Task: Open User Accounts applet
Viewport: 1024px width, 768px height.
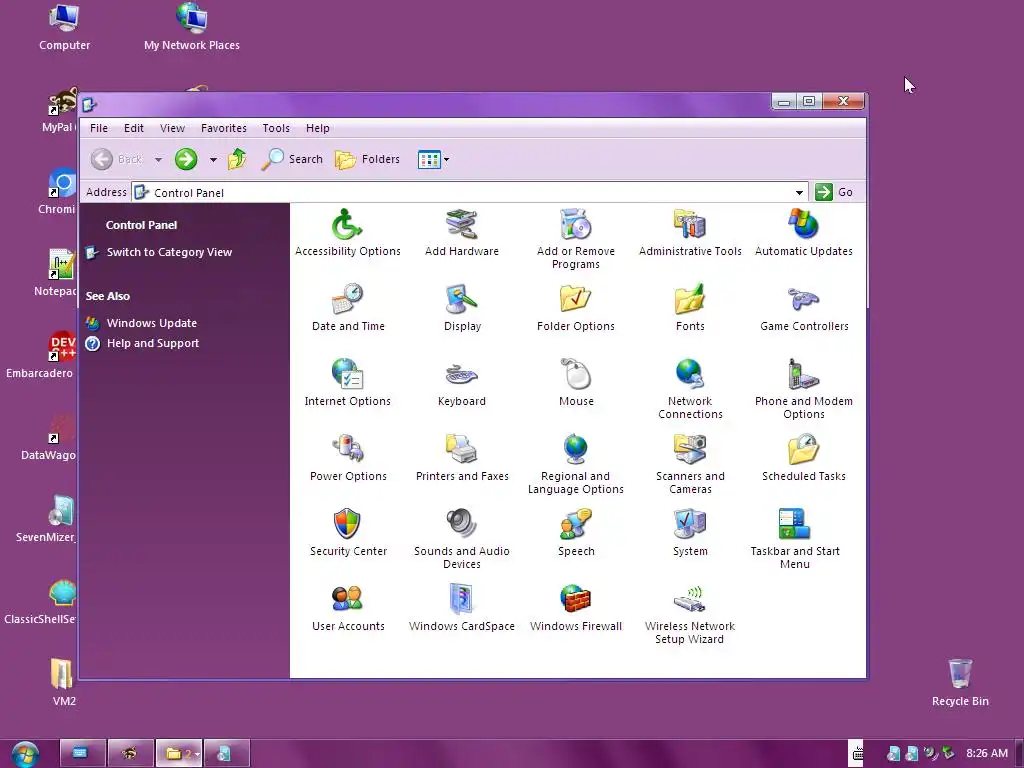Action: pyautogui.click(x=347, y=609)
